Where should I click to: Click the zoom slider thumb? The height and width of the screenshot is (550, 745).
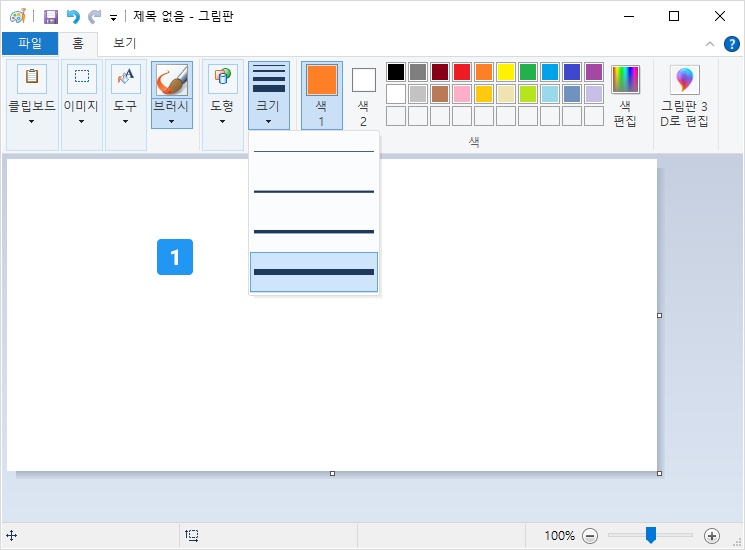click(x=651, y=535)
